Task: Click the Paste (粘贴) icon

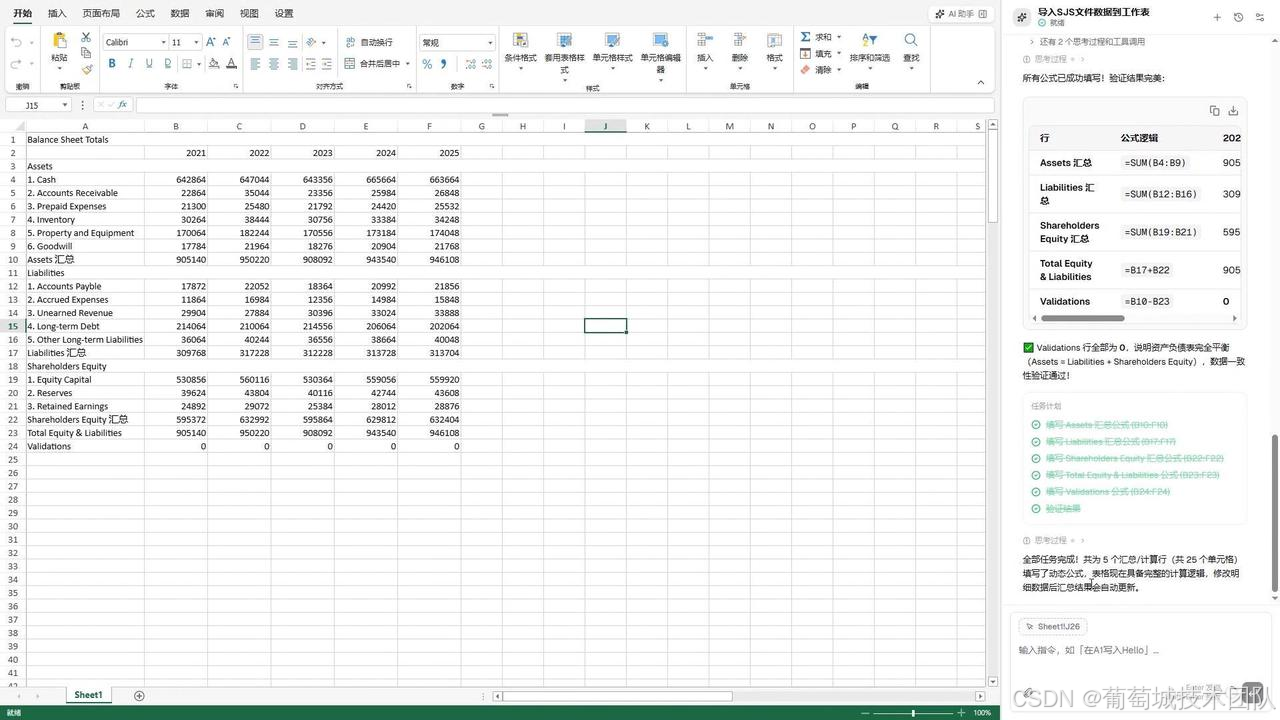Action: pos(59,41)
